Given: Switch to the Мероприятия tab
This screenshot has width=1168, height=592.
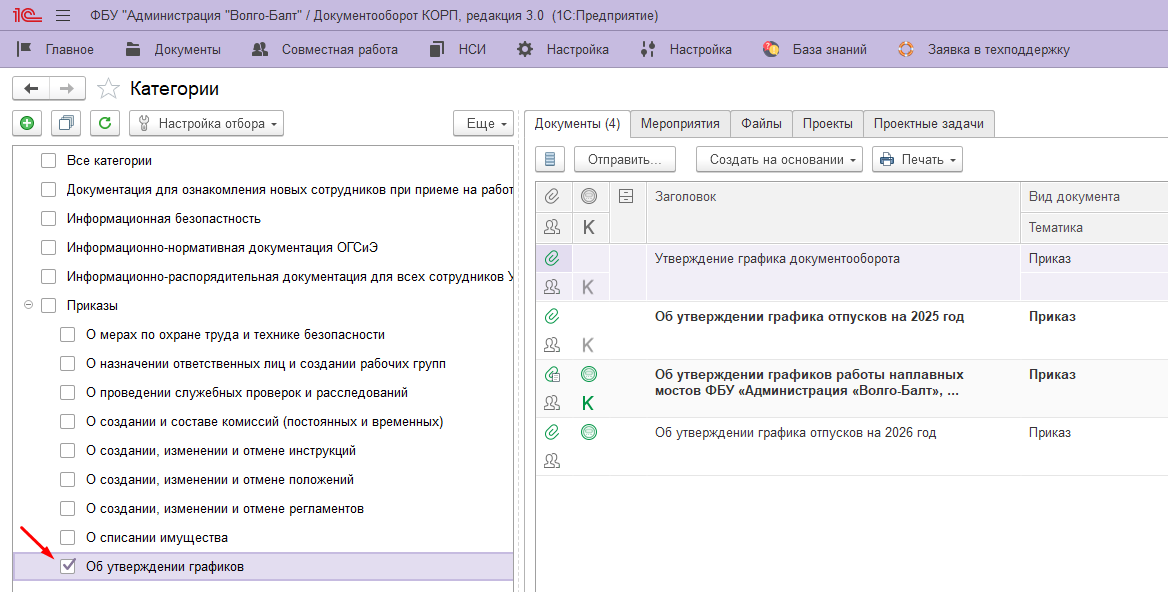Looking at the screenshot, I should tap(680, 124).
